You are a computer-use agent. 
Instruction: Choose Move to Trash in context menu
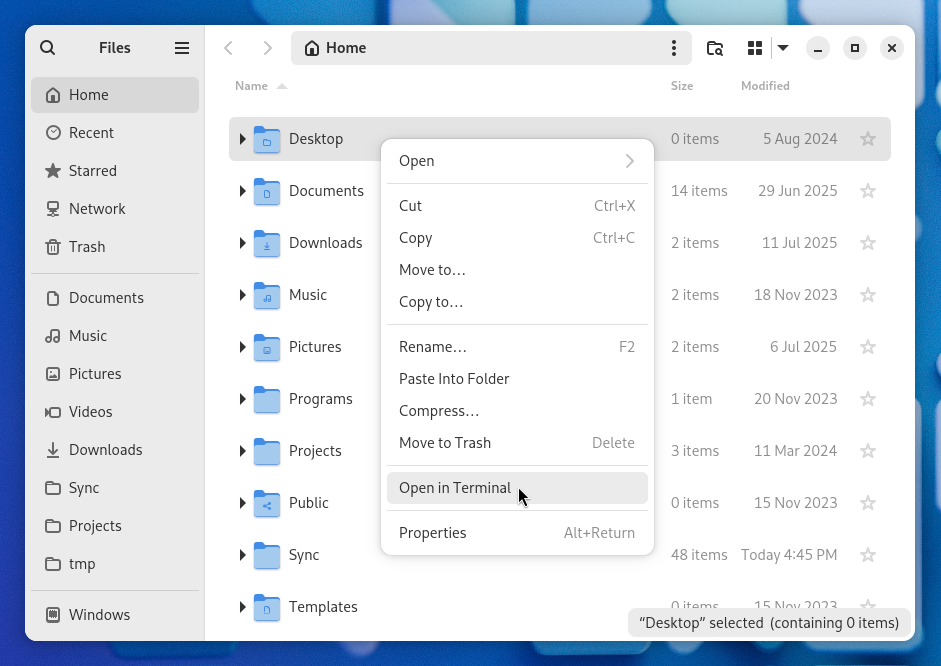517,443
